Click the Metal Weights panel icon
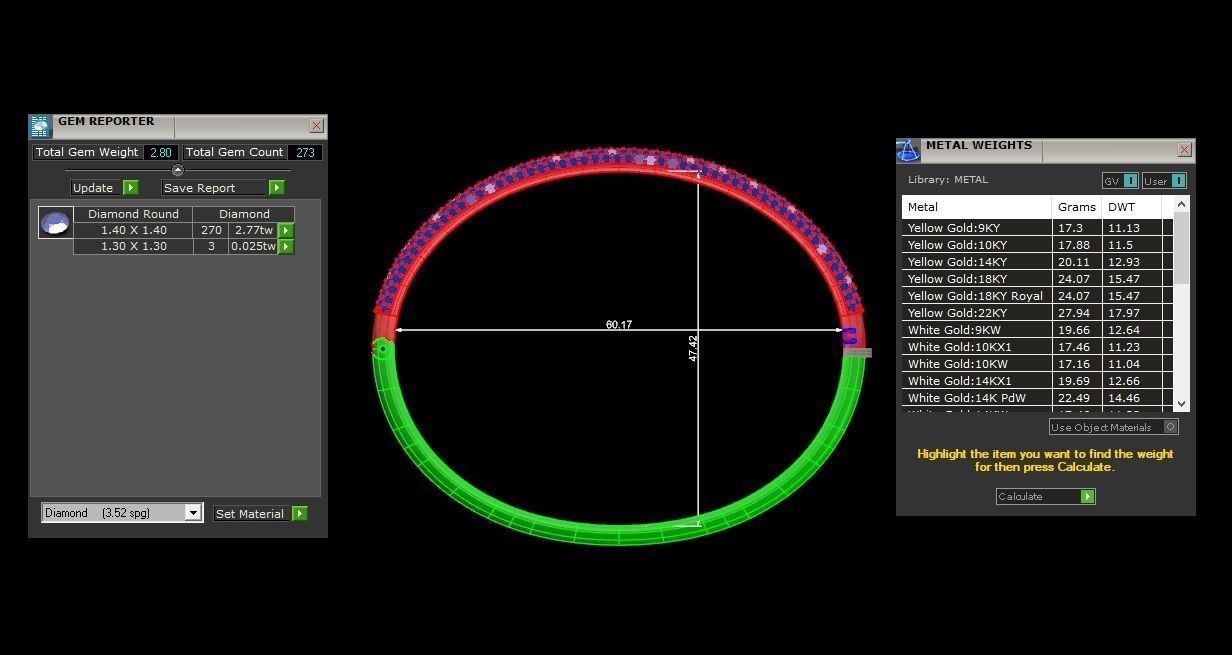The height and width of the screenshot is (655, 1232). pyautogui.click(x=908, y=150)
